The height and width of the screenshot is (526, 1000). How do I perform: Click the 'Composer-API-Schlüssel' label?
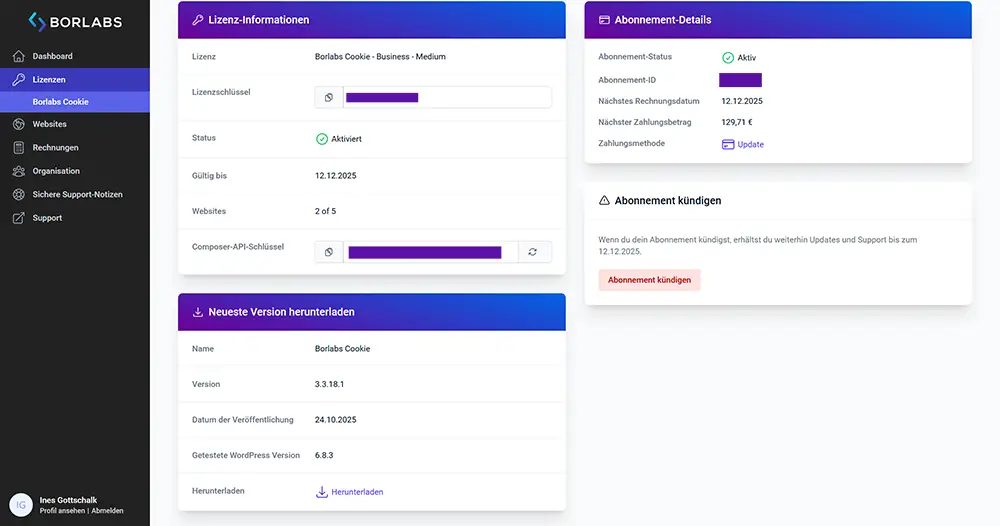[x=238, y=247]
